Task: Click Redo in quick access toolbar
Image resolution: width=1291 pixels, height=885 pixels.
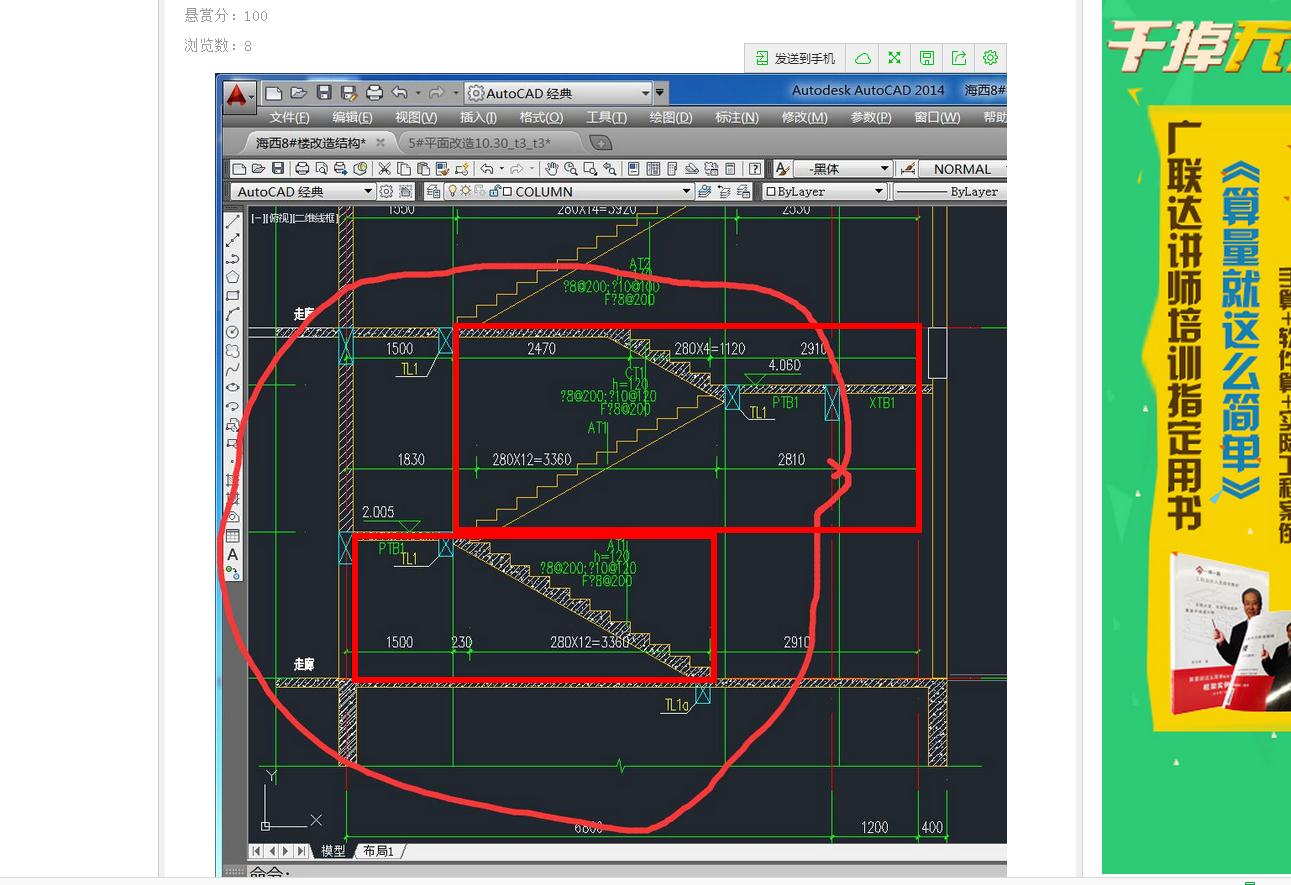Action: [x=436, y=93]
